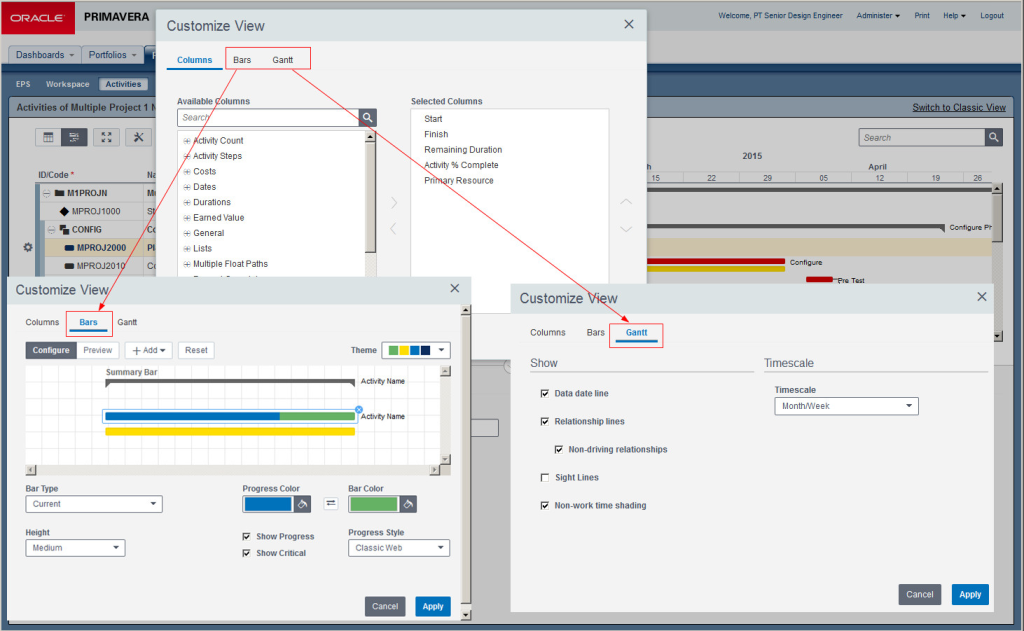1024x631 pixels.
Task: Switch to Bars tab in Columns dialog
Action: (x=242, y=59)
